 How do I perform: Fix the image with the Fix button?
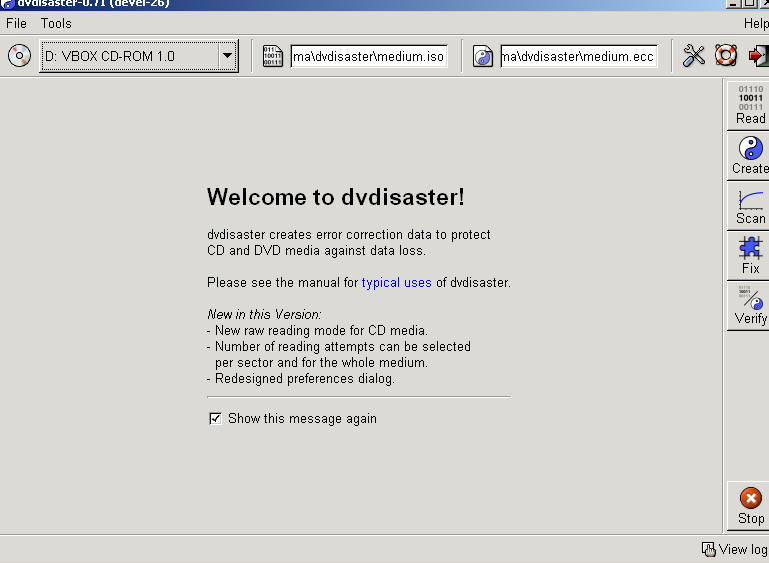click(x=748, y=256)
